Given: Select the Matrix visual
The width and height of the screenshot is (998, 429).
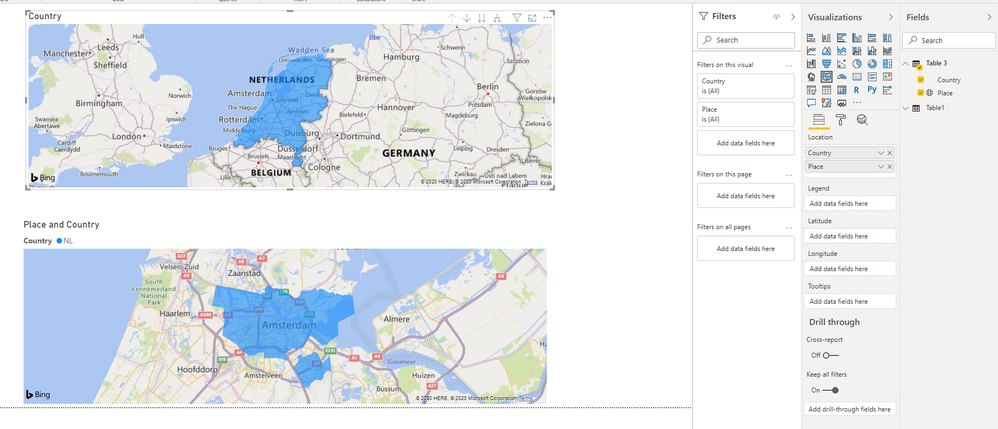Looking at the screenshot, I should 841,90.
